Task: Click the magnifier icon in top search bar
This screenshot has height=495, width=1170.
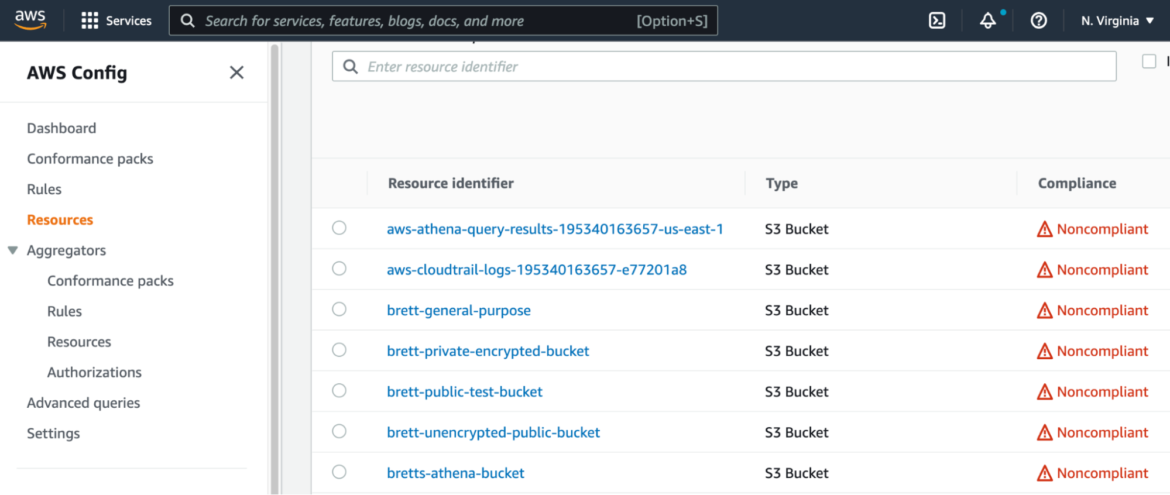Action: pos(189,21)
